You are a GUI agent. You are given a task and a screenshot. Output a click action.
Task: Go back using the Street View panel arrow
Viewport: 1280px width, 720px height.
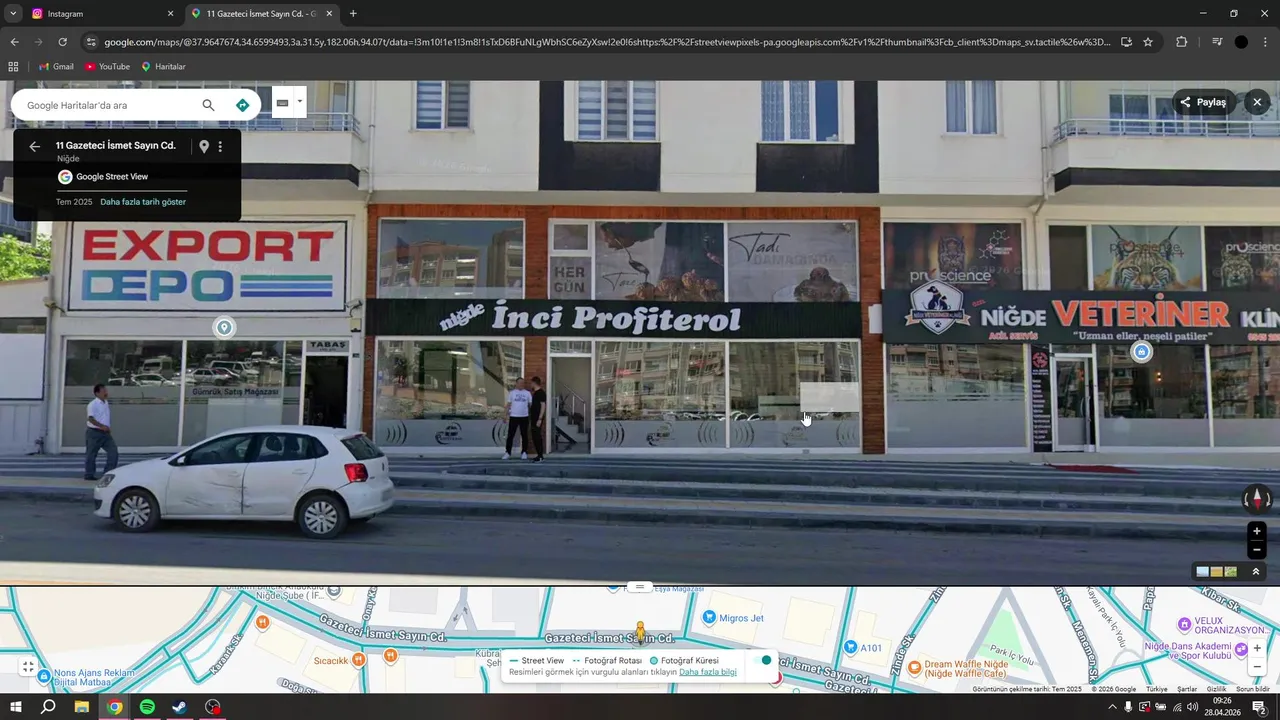[x=34, y=146]
